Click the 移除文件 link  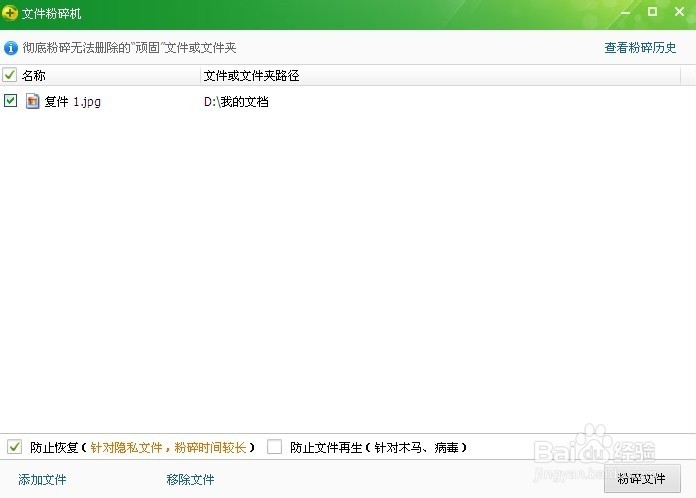190,479
